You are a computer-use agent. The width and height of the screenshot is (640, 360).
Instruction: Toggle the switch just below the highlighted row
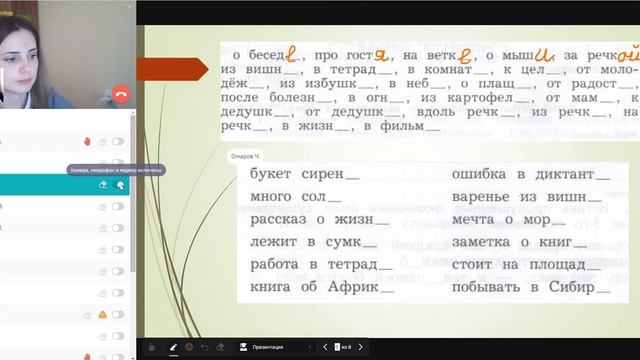pyautogui.click(x=118, y=207)
